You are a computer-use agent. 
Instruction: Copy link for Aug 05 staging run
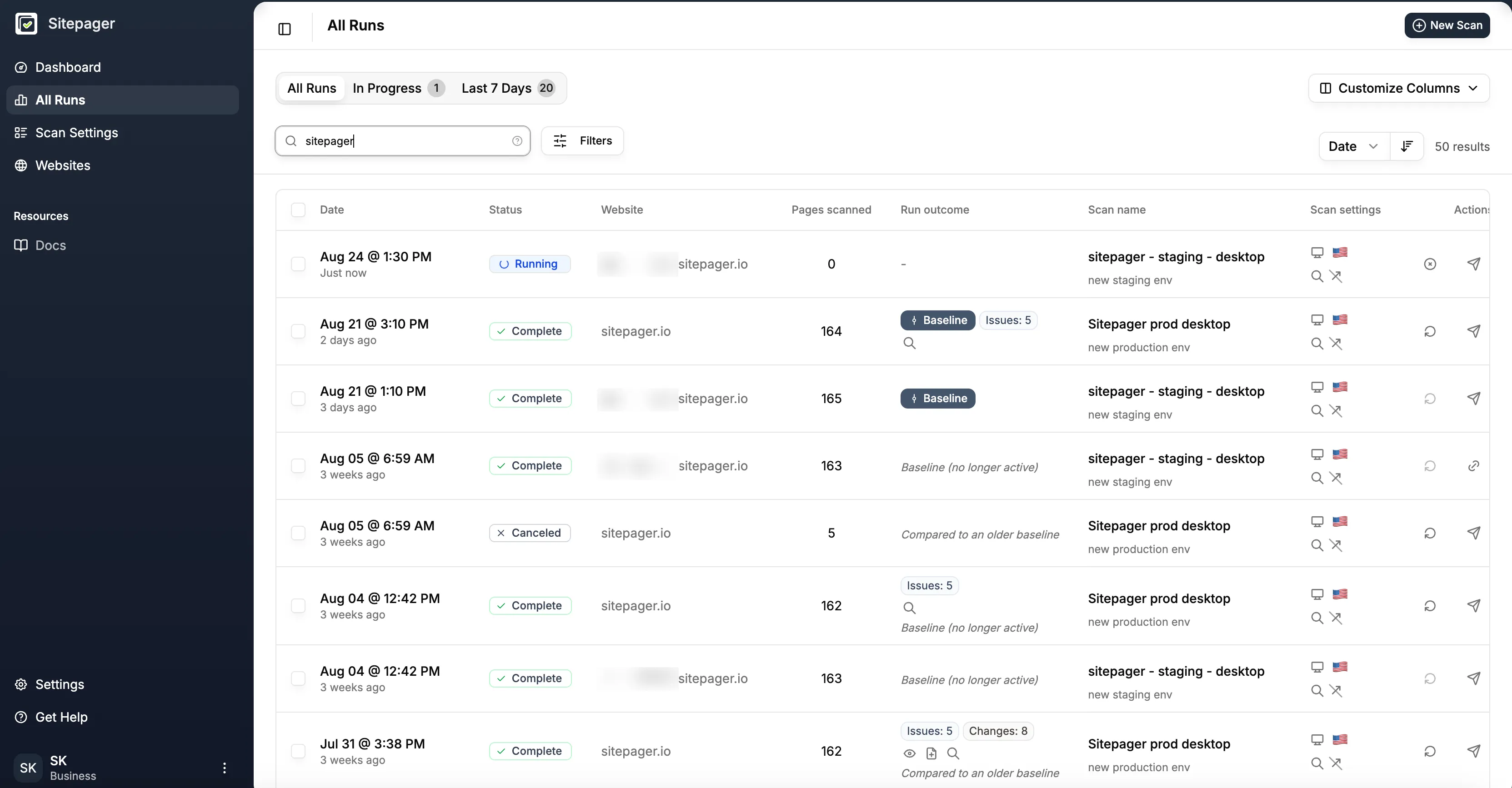point(1473,466)
